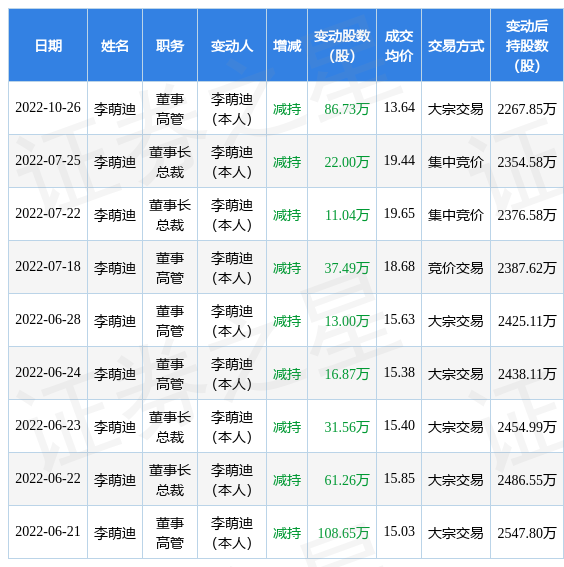Screen dimensions: 564x567
Task: Click the 日期 column header
Action: click(x=48, y=46)
